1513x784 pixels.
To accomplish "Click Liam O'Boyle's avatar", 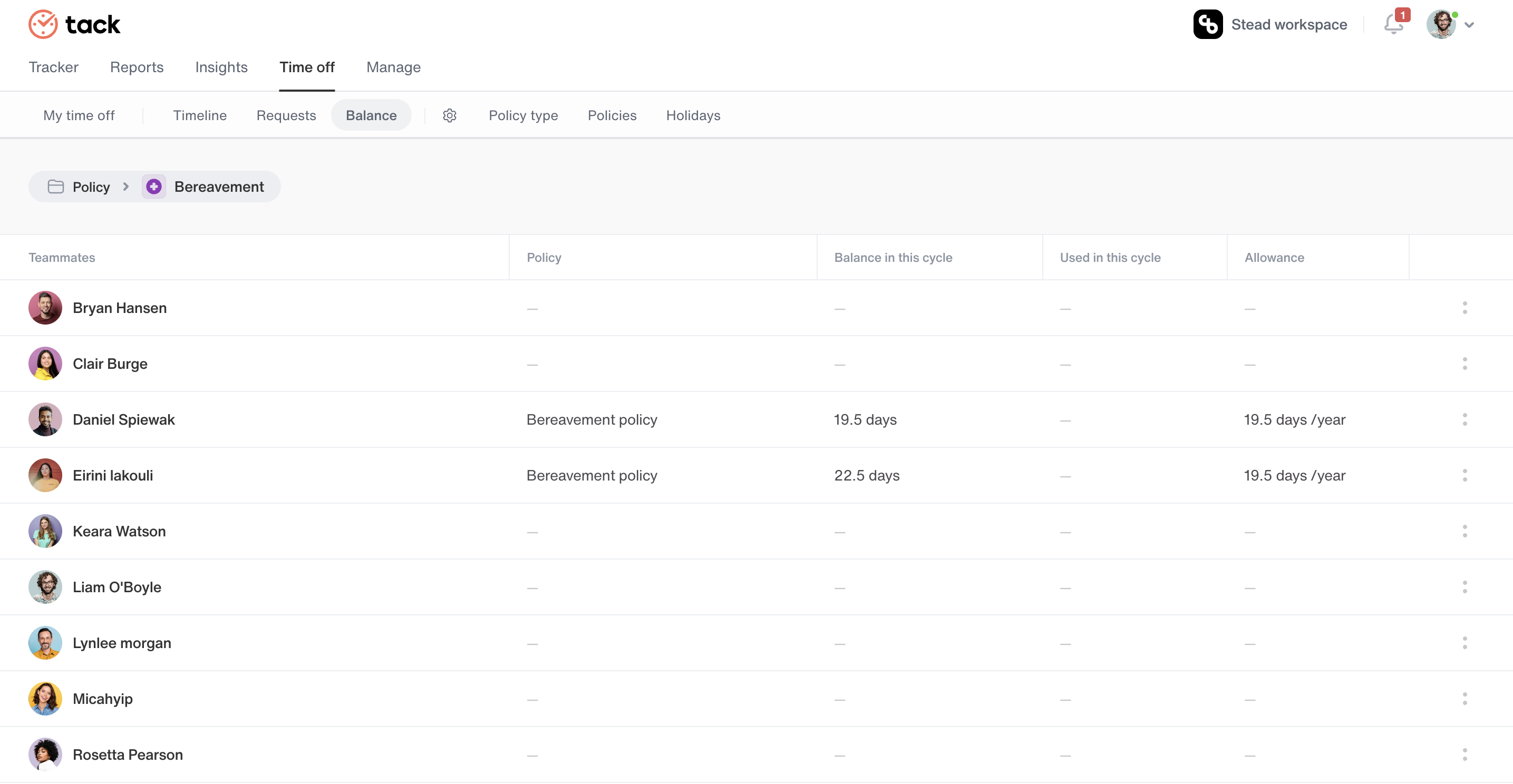I will coord(45,587).
